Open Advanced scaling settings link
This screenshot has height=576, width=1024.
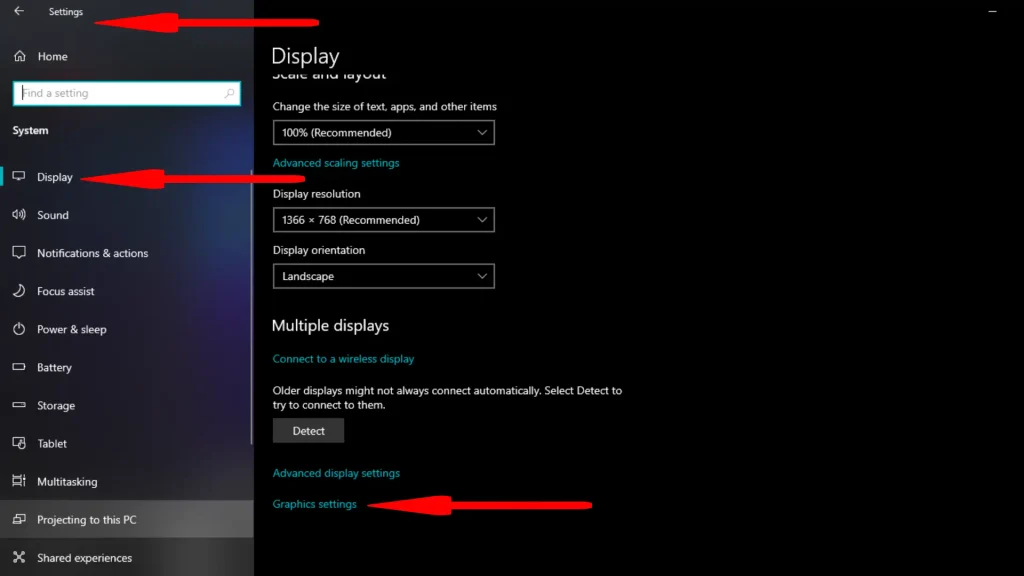[x=336, y=163]
